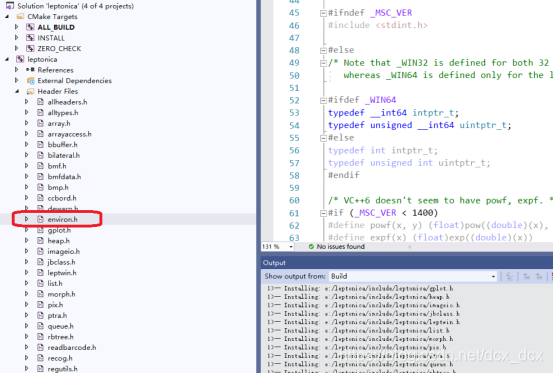Click the ALL_BUILD project icon
The image size is (553, 374).
pyautogui.click(x=30, y=27)
